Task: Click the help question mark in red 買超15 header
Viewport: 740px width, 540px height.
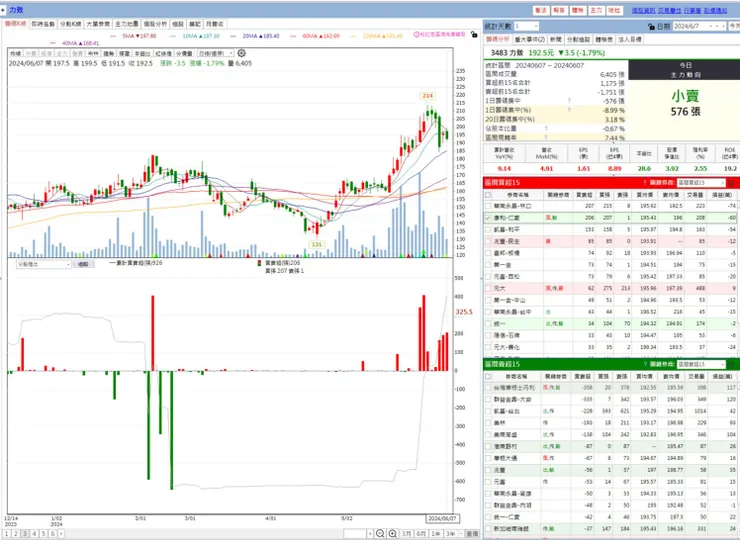Action: coord(645,183)
